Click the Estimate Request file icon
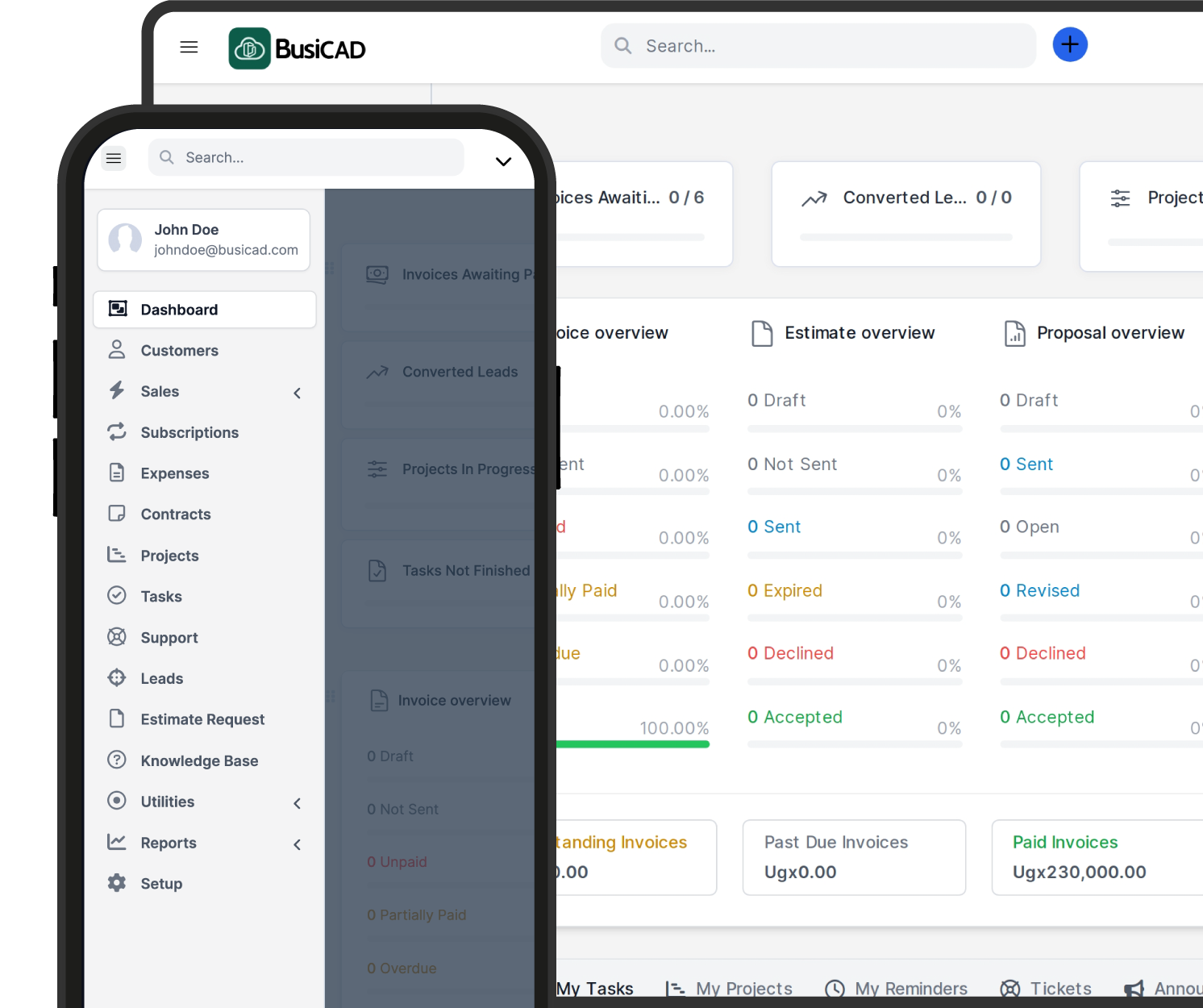This screenshot has width=1203, height=1008. pyautogui.click(x=117, y=719)
